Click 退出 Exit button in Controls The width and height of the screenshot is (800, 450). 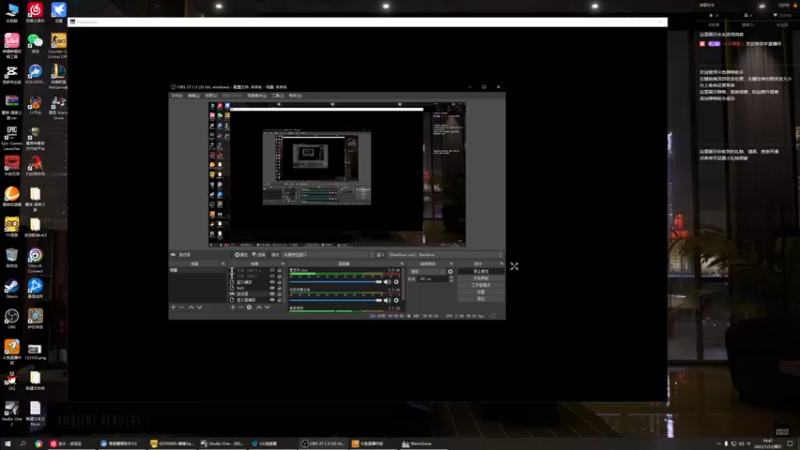(x=481, y=298)
